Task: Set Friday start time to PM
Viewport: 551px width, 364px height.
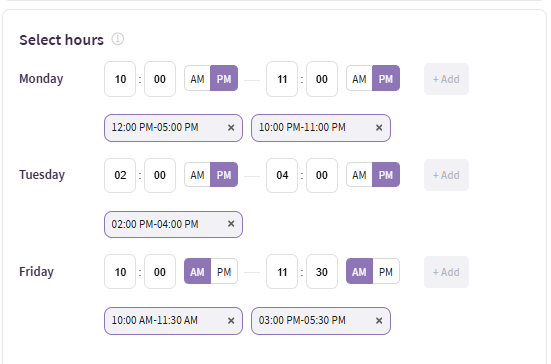Action: (x=224, y=272)
